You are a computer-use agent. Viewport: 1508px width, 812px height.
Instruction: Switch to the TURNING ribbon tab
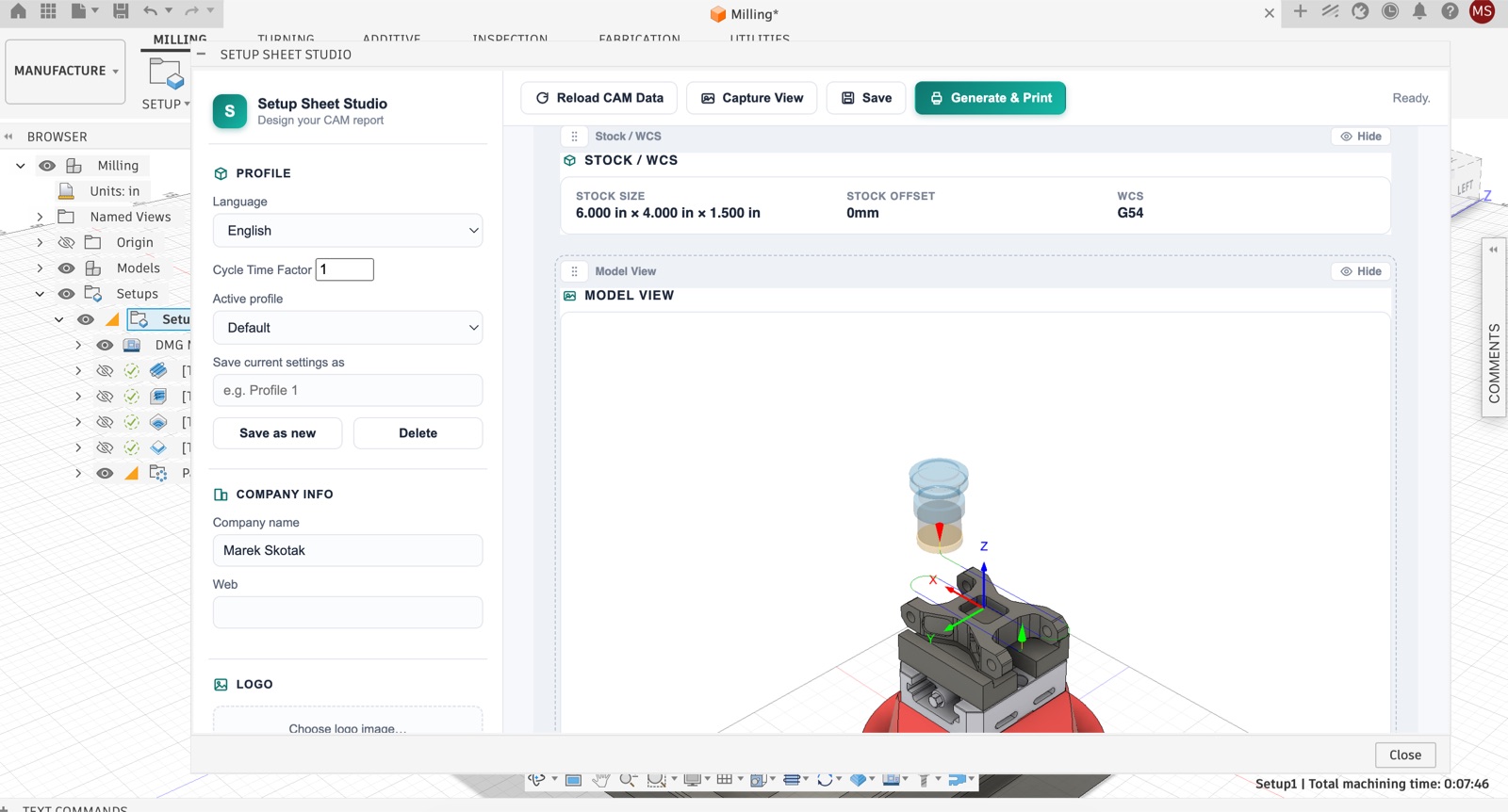point(286,40)
